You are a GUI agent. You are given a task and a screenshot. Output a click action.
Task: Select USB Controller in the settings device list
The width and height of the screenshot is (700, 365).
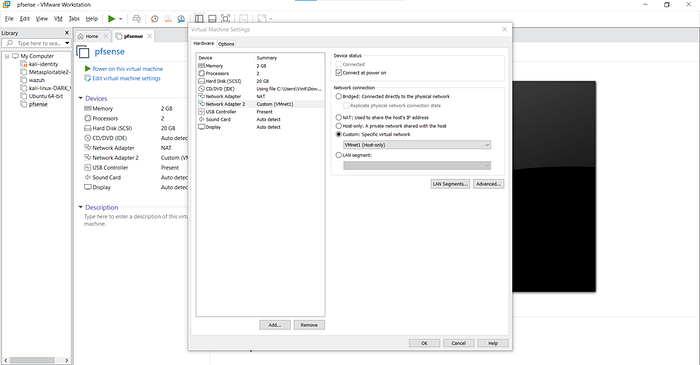(x=260, y=112)
